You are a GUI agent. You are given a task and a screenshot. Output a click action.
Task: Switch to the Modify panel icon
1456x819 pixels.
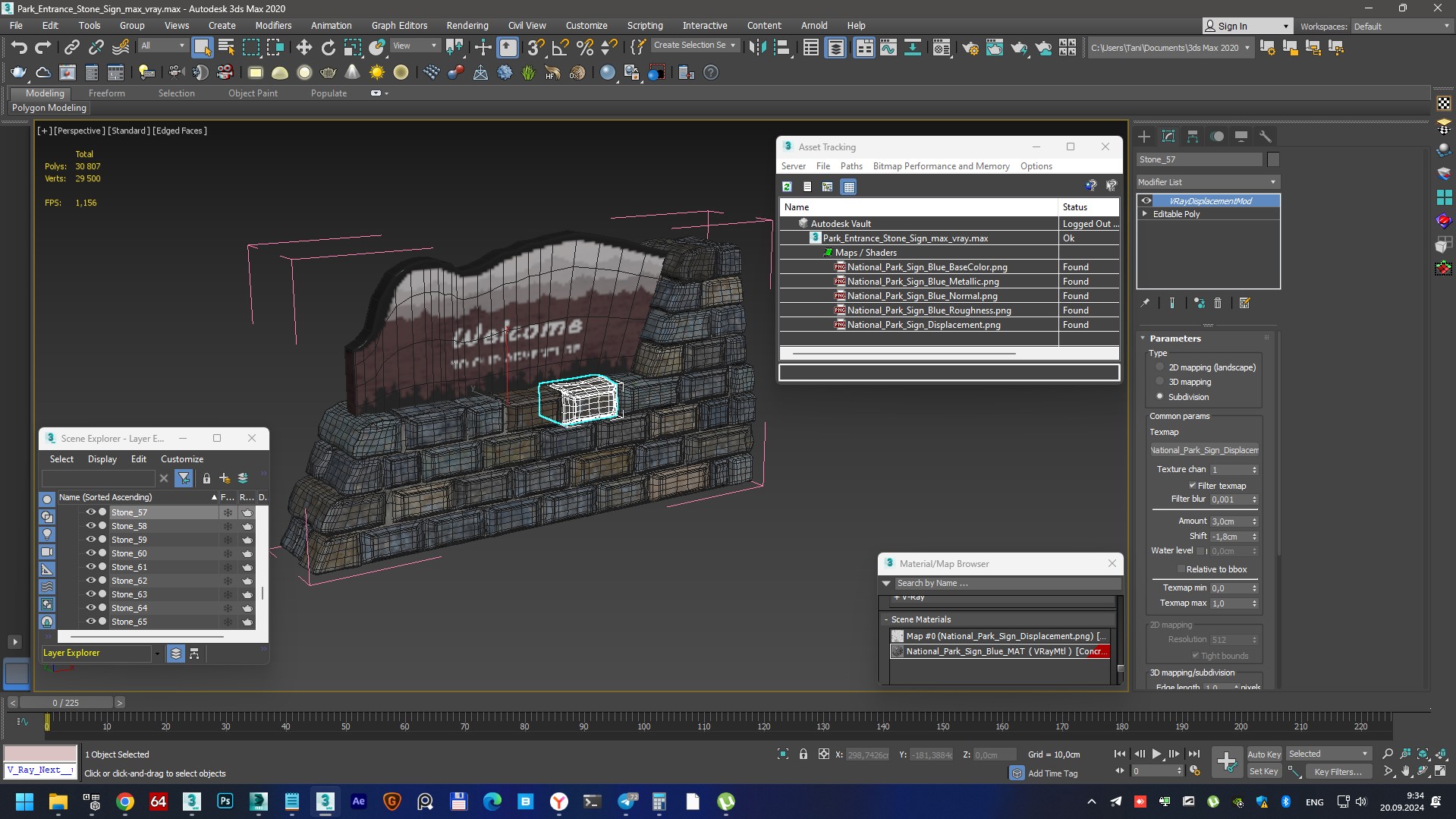1168,137
